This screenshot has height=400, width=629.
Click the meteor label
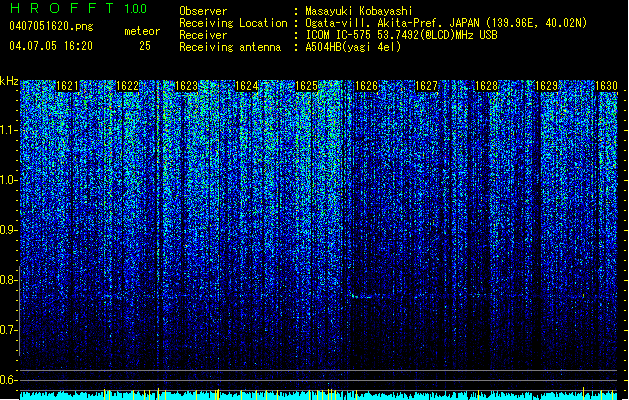[142, 31]
